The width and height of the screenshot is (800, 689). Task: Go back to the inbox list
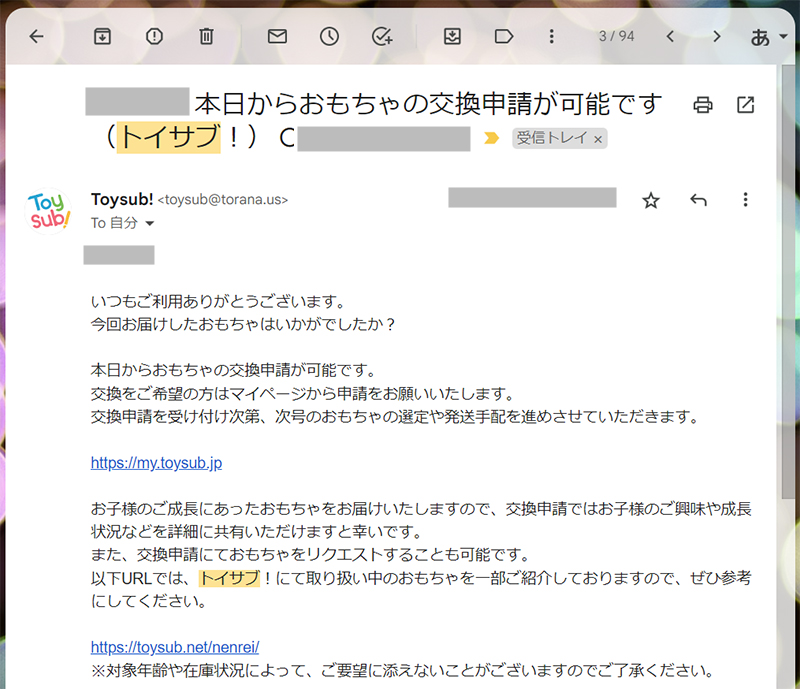click(36, 36)
